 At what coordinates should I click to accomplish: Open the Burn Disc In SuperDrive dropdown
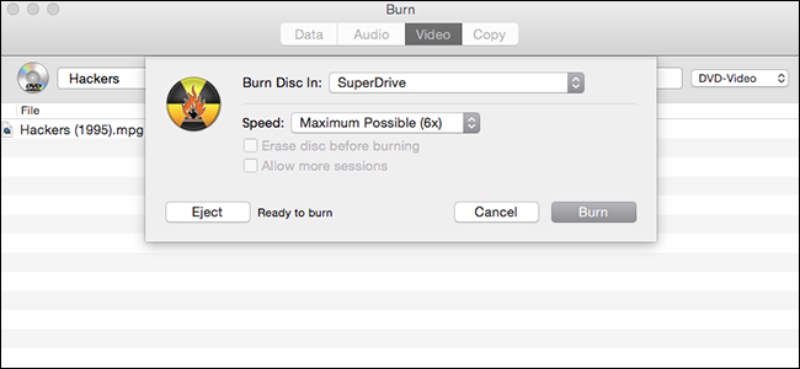tap(457, 83)
